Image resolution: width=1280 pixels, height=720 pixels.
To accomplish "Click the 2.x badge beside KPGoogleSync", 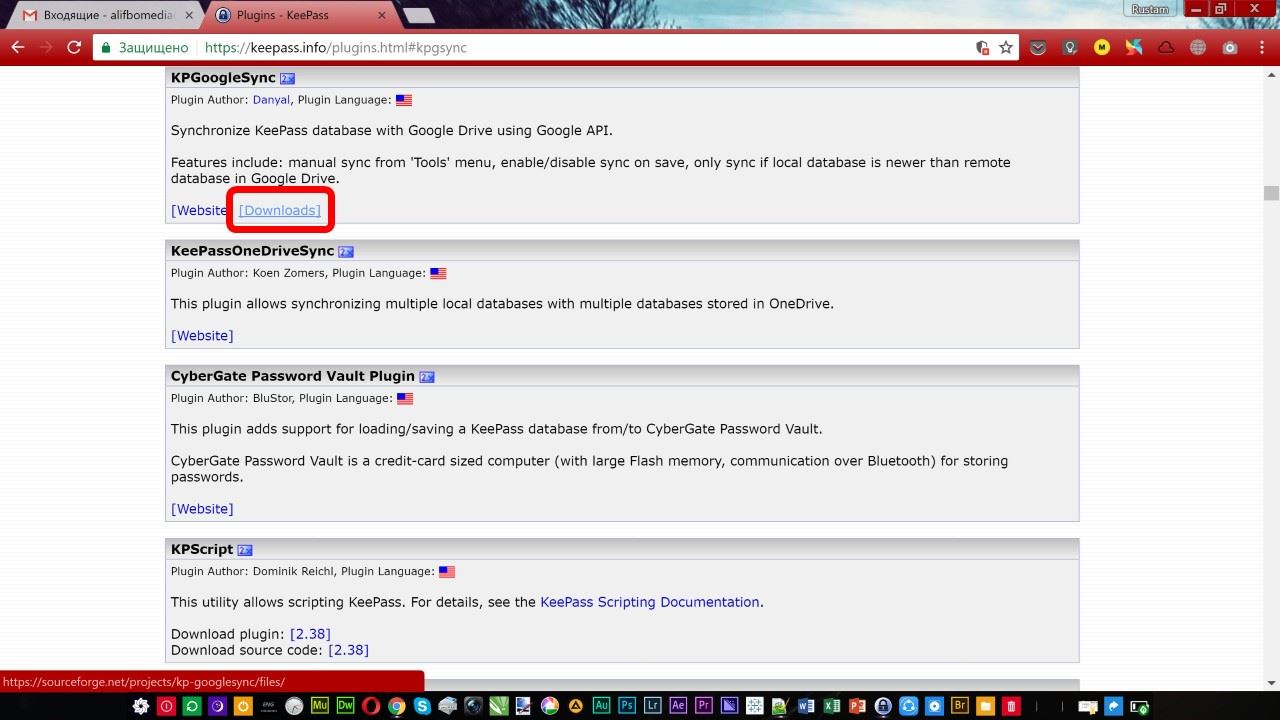I will (287, 78).
